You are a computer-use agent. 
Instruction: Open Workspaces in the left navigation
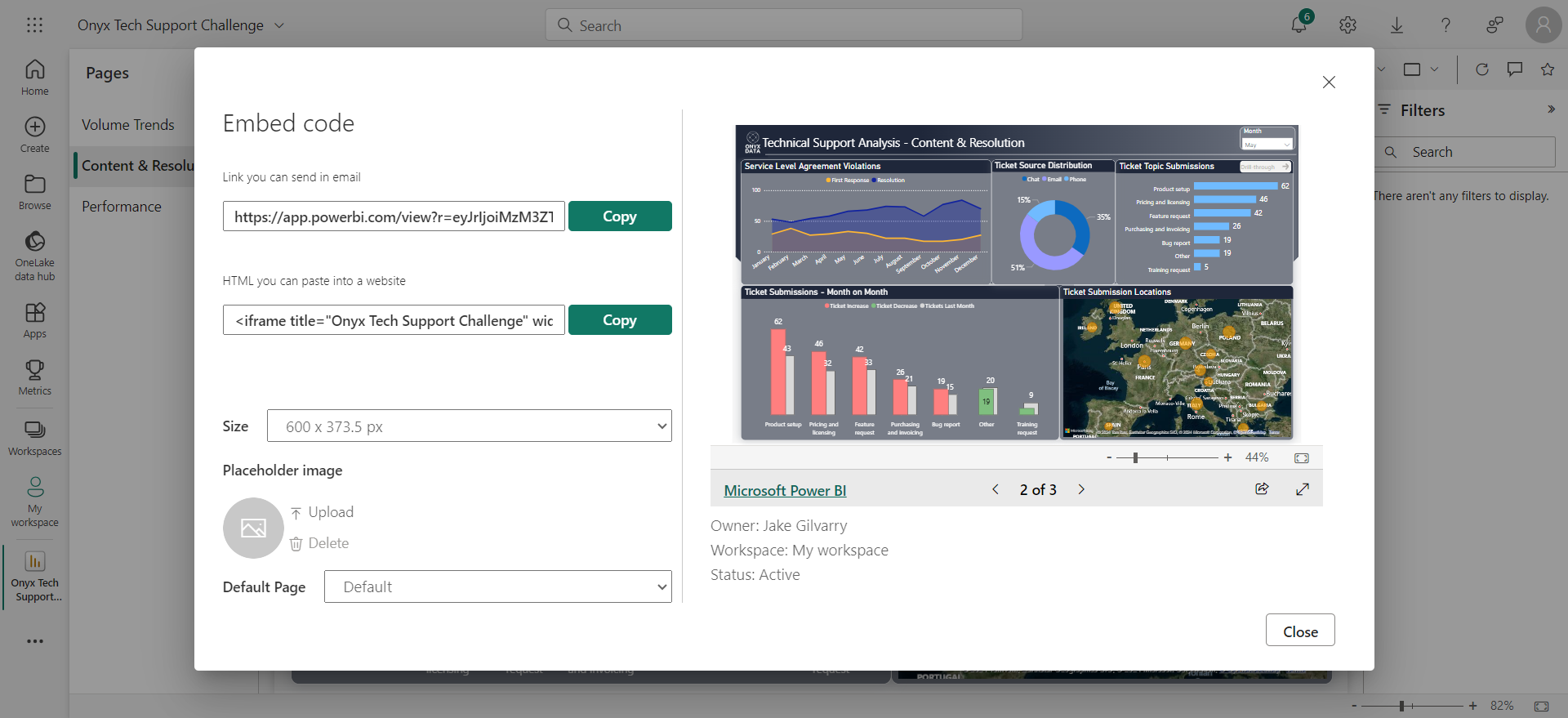tap(34, 438)
